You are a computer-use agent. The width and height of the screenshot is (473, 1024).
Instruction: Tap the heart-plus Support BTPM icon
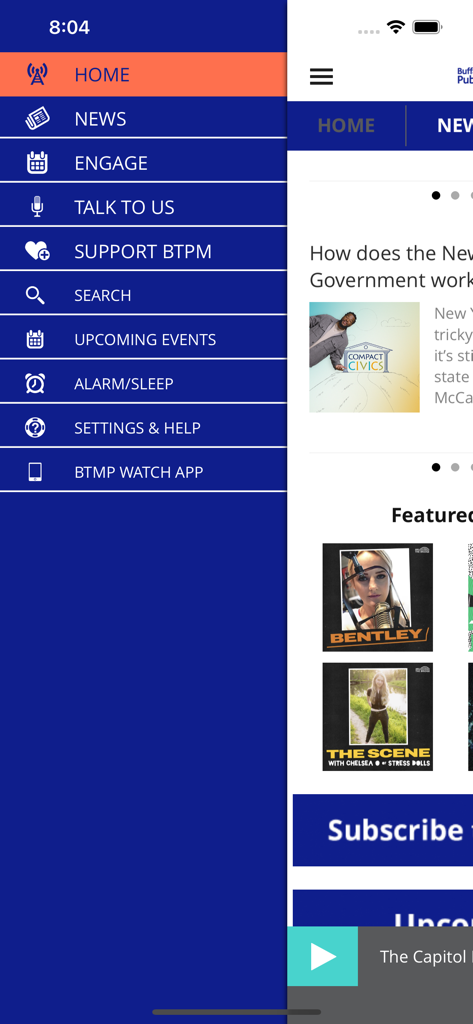pyautogui.click(x=37, y=251)
